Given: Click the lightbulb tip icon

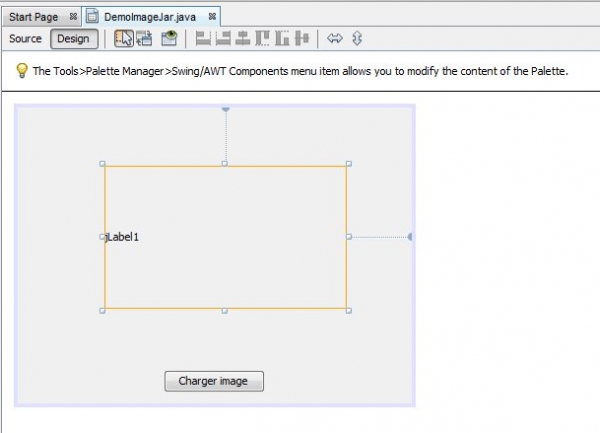Looking at the screenshot, I should [22, 71].
